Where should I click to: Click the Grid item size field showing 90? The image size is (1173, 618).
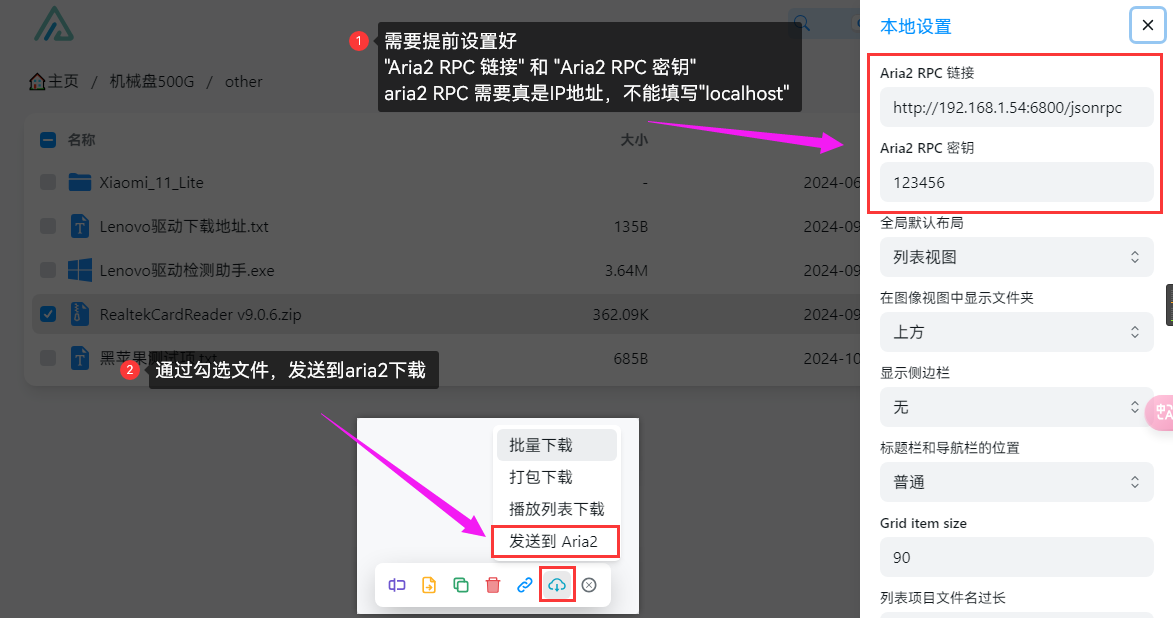[x=1017, y=557]
